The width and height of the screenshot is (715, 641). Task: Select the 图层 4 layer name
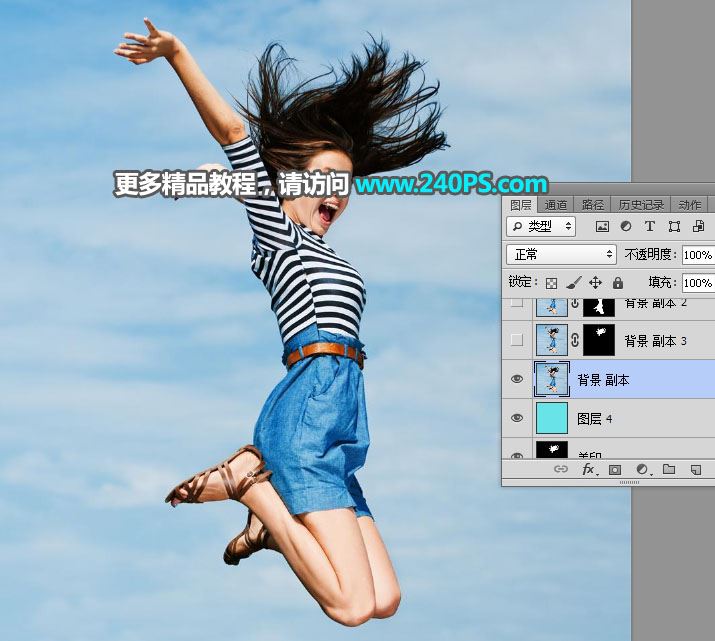click(595, 419)
